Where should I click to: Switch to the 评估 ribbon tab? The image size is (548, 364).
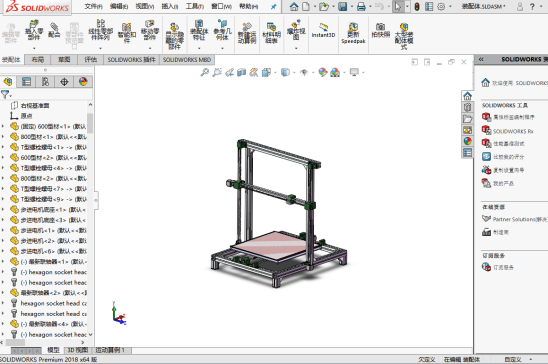pos(91,60)
